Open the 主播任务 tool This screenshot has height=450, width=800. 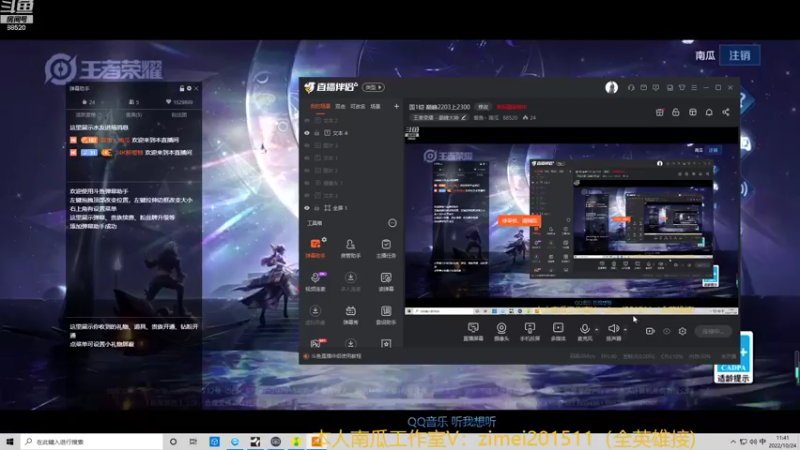tap(386, 248)
